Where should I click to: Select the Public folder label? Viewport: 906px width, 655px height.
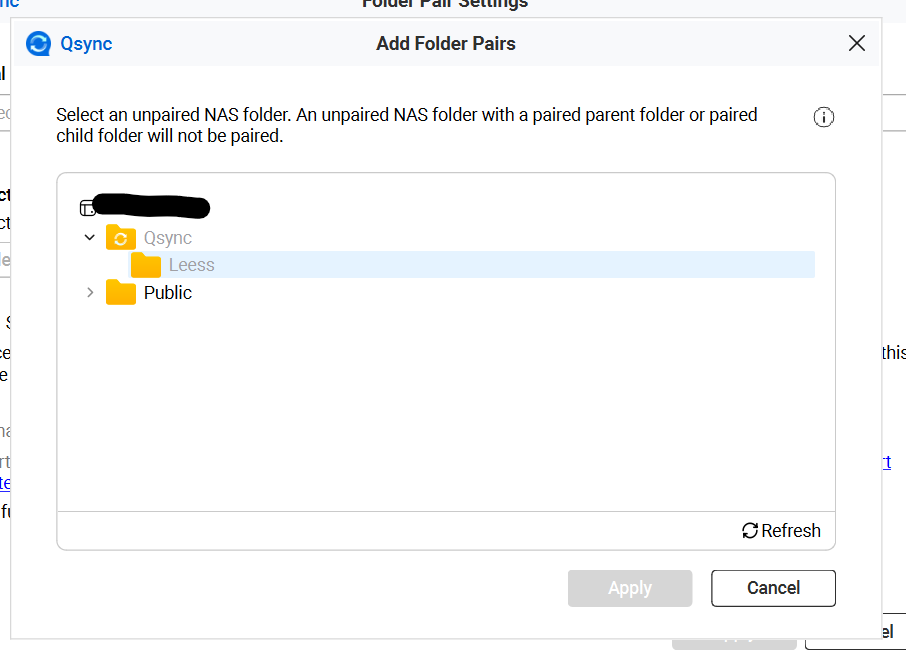pos(168,293)
